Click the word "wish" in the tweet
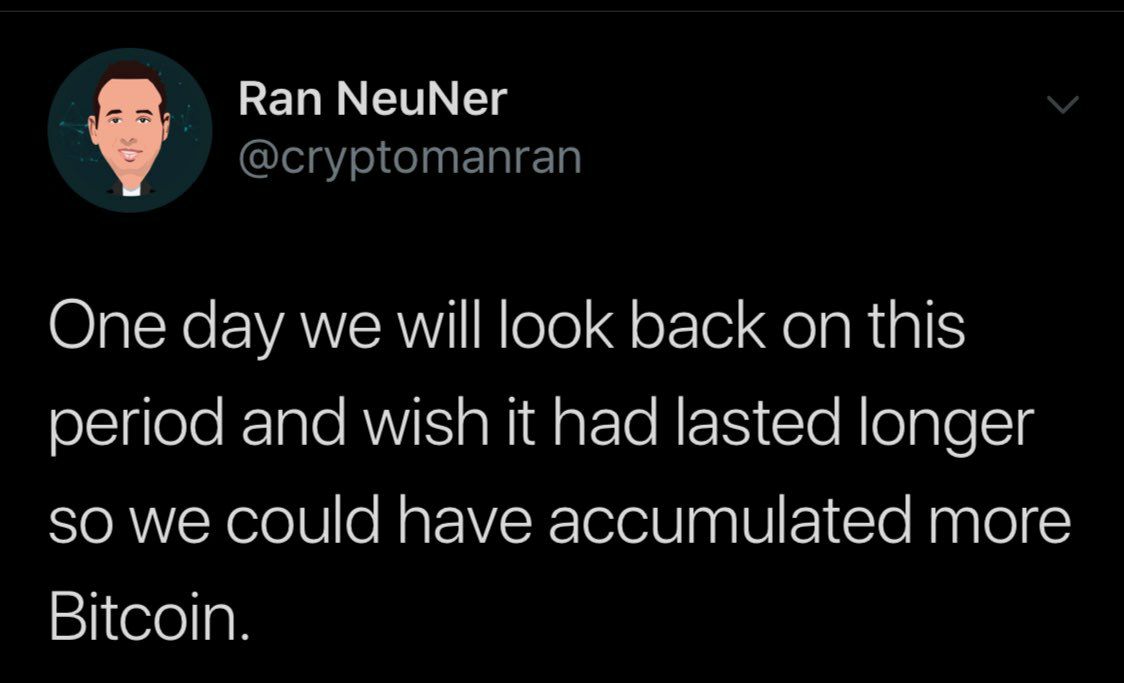The height and width of the screenshot is (683, 1124). pyautogui.click(x=426, y=424)
